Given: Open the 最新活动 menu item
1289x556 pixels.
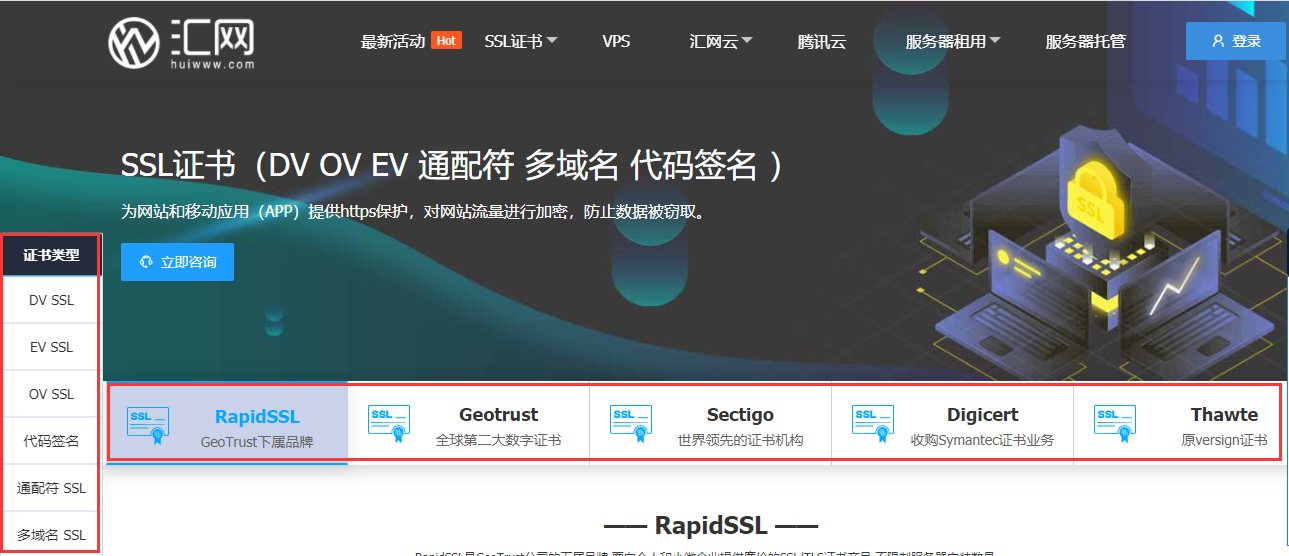Looking at the screenshot, I should pos(393,42).
